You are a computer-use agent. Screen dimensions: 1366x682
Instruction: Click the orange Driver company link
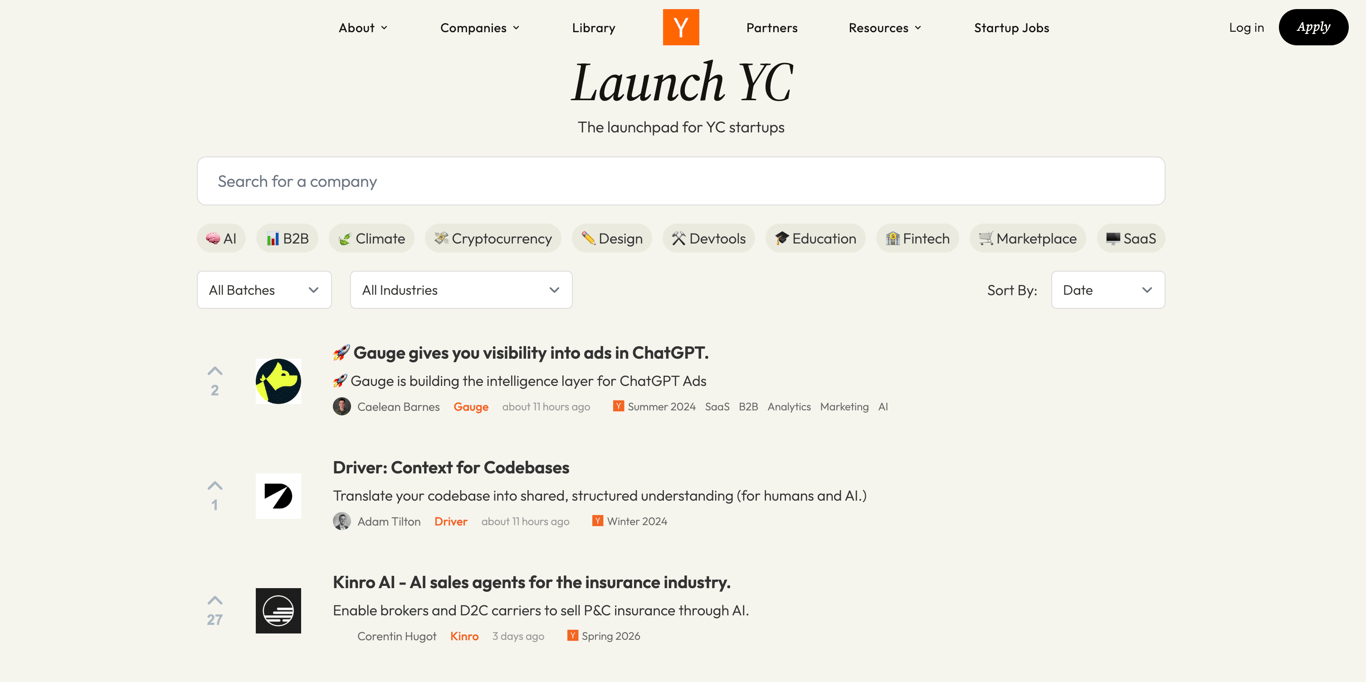point(451,522)
